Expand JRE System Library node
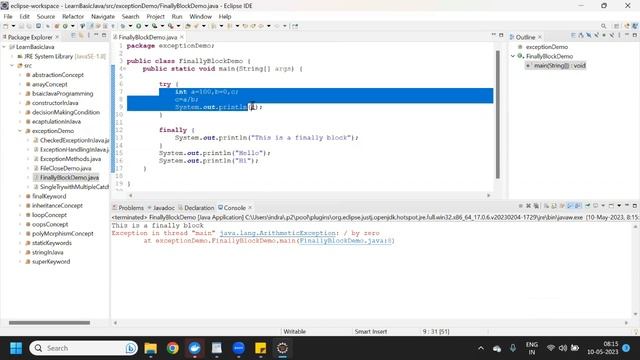This screenshot has width=640, height=360. pyautogui.click(x=11, y=56)
